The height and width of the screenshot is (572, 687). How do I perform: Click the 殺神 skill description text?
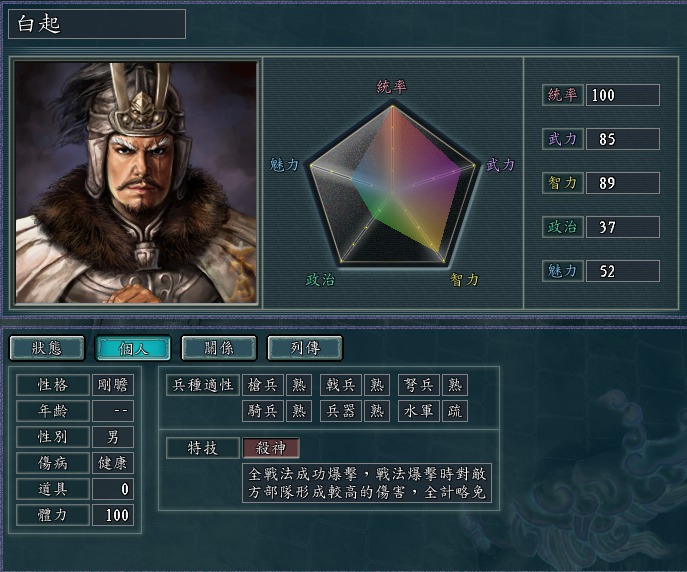click(367, 483)
